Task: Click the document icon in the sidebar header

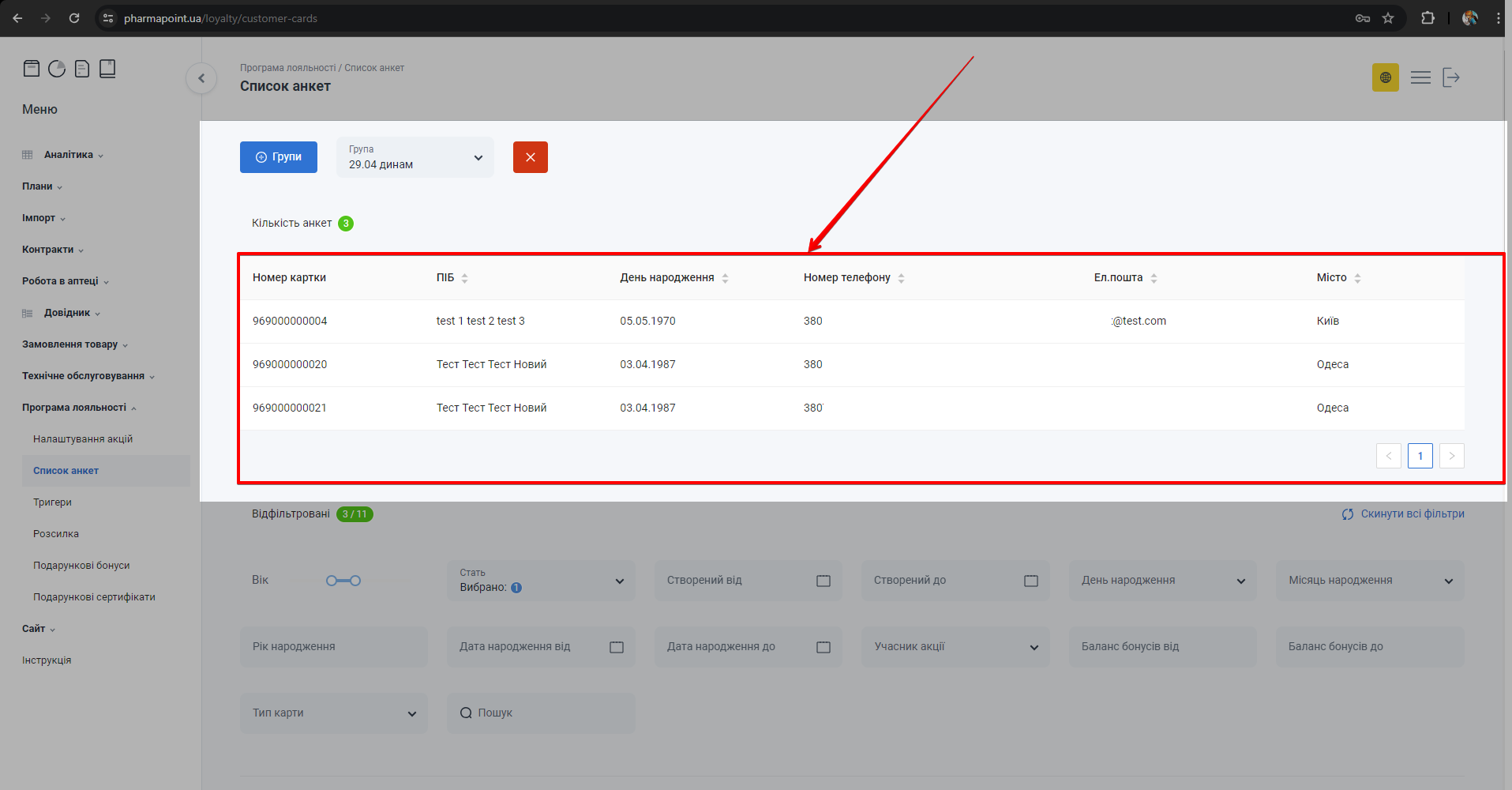Action: tap(82, 69)
